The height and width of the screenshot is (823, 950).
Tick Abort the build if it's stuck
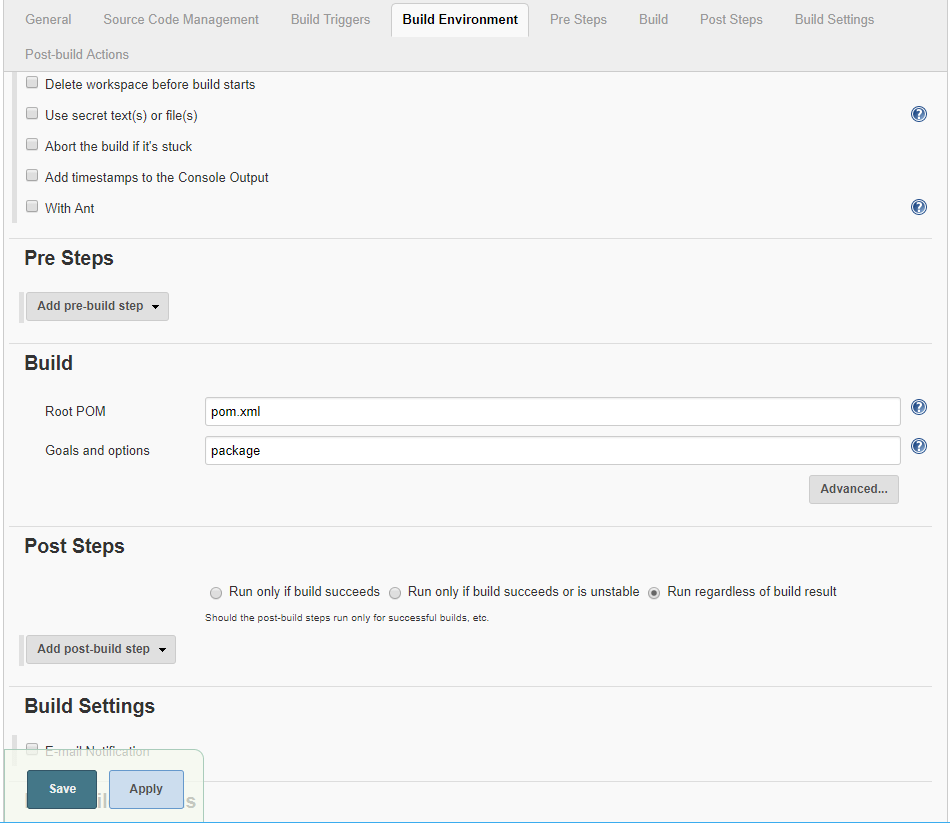pyautogui.click(x=32, y=144)
